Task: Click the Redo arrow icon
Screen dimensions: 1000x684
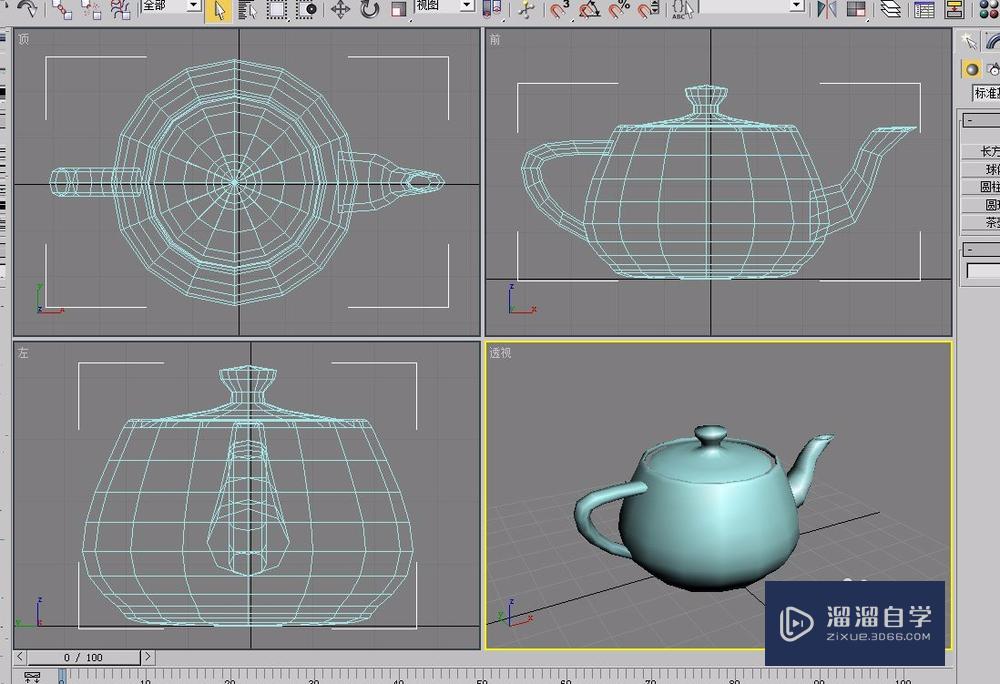Action: pyautogui.click(x=27, y=8)
